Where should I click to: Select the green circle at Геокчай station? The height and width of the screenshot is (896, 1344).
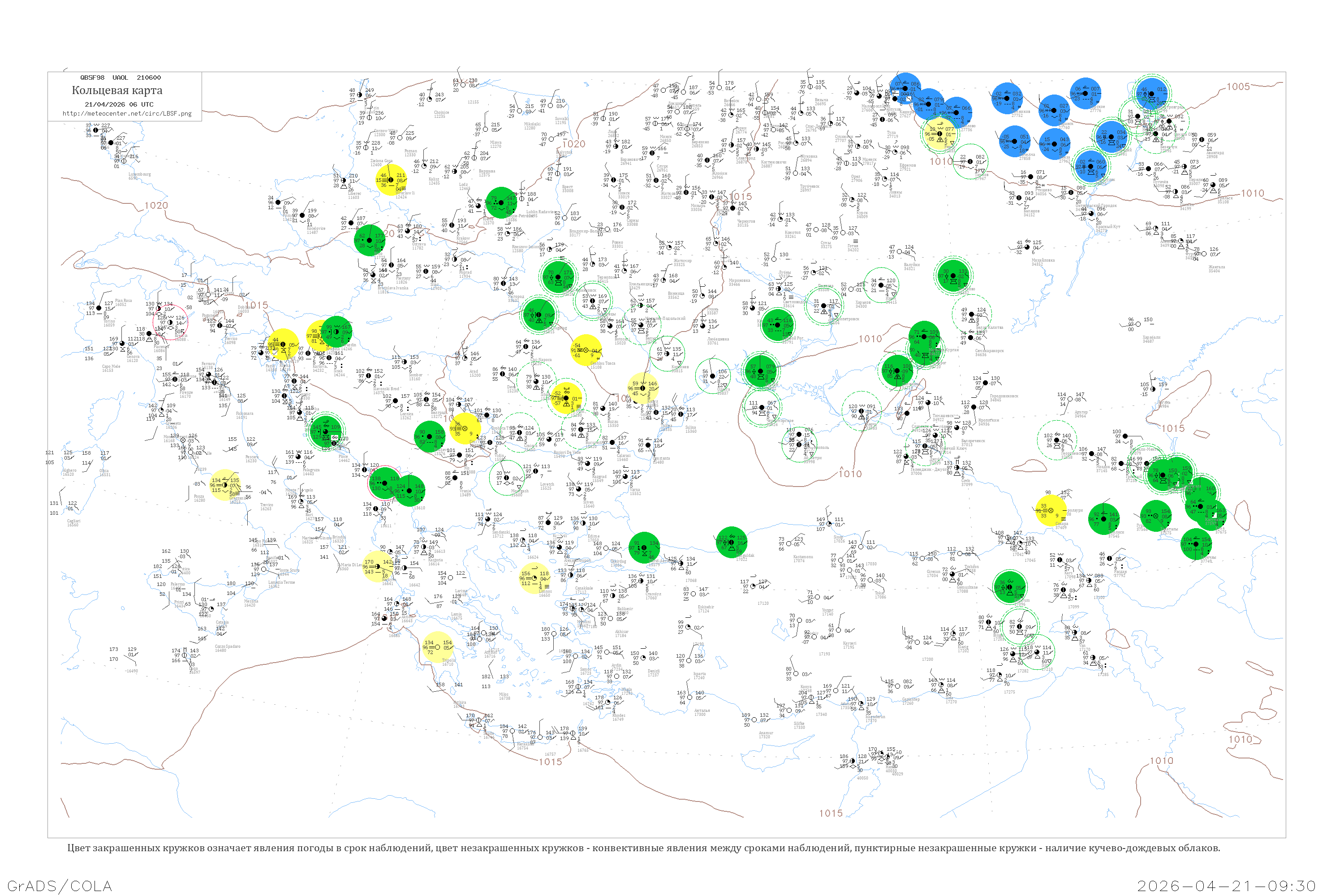point(1197,544)
